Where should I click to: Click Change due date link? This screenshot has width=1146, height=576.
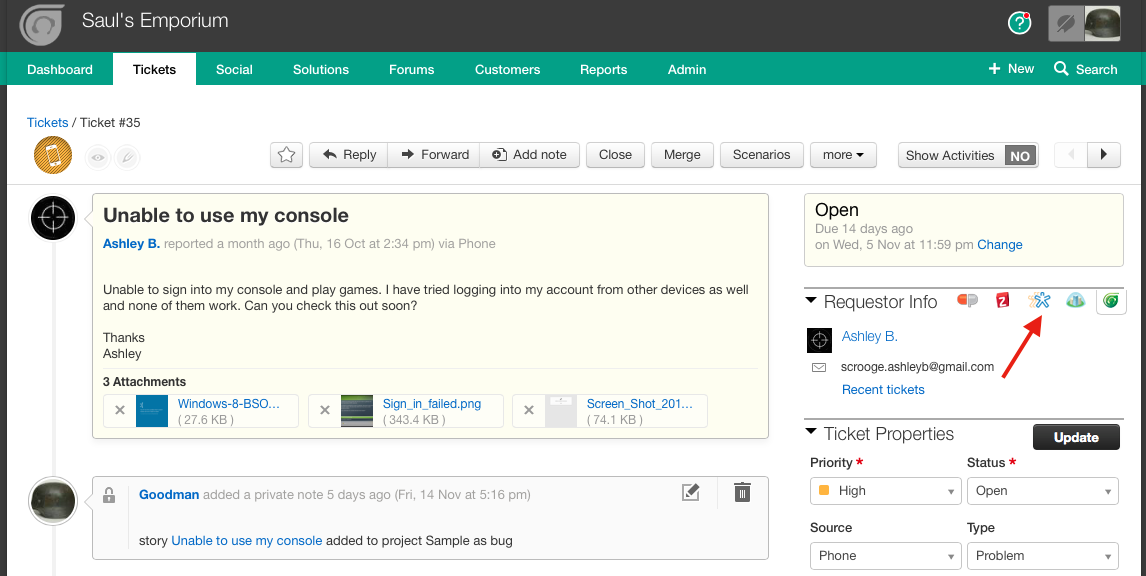1000,245
